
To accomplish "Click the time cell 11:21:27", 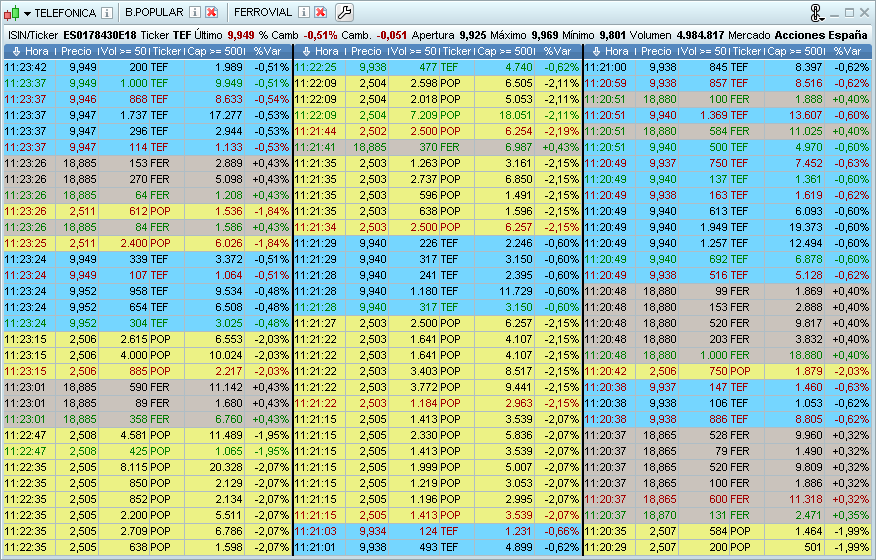I will (320, 324).
